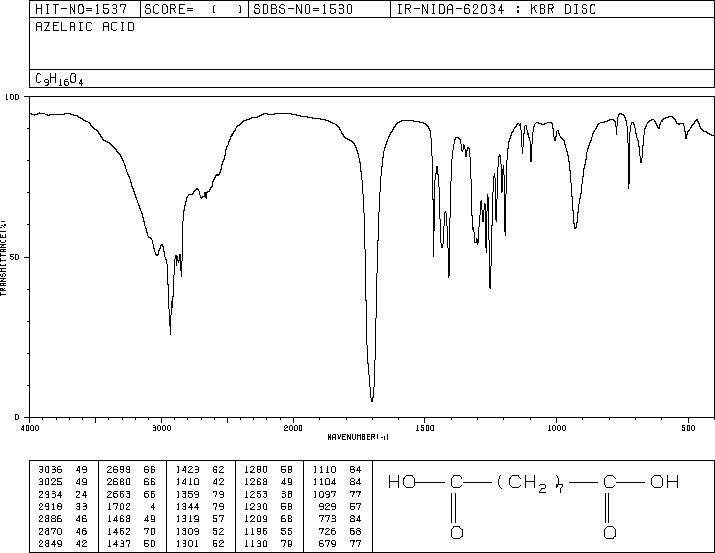Screen dimensions: 715x553
Task: Click the 726 peak table entry
Action: coord(340,532)
